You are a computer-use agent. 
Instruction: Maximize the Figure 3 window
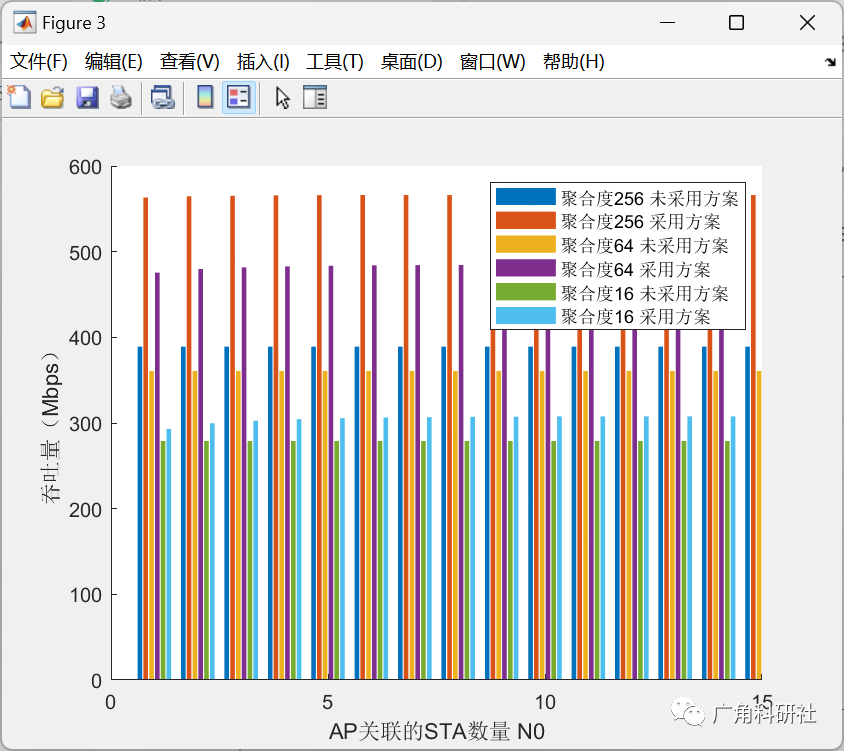(x=736, y=23)
